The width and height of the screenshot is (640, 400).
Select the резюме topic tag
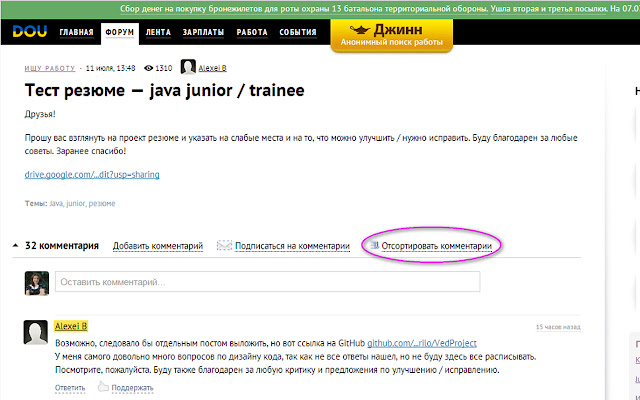pyautogui.click(x=102, y=203)
